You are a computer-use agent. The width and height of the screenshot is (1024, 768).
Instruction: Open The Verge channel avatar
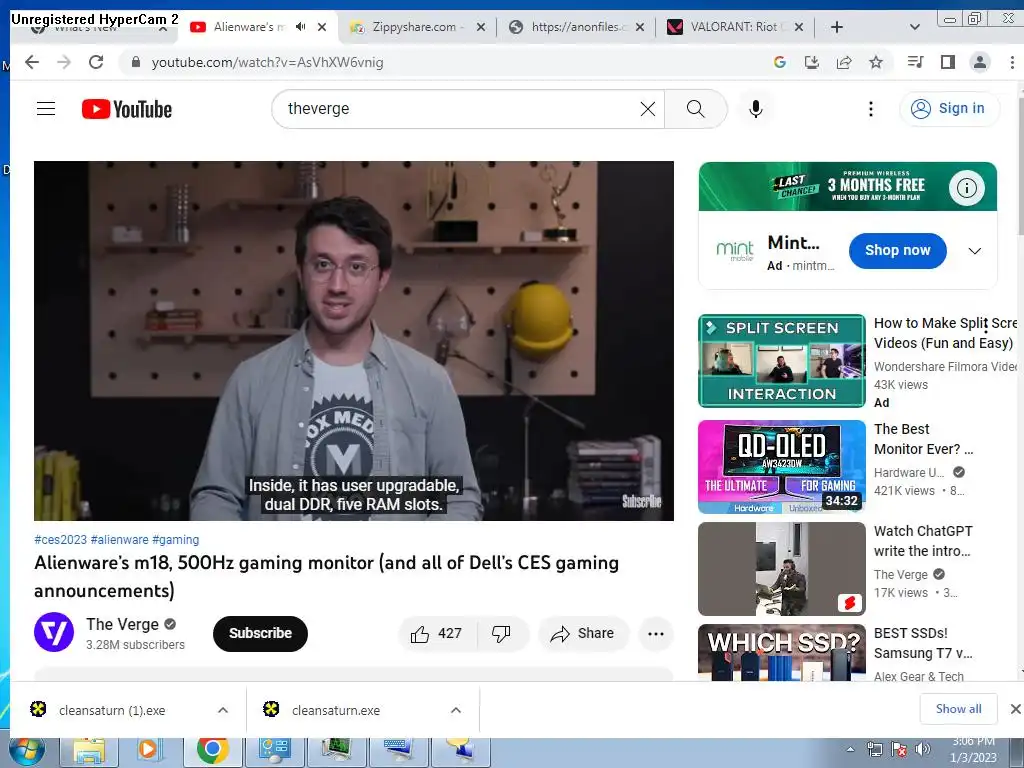pyautogui.click(x=54, y=632)
